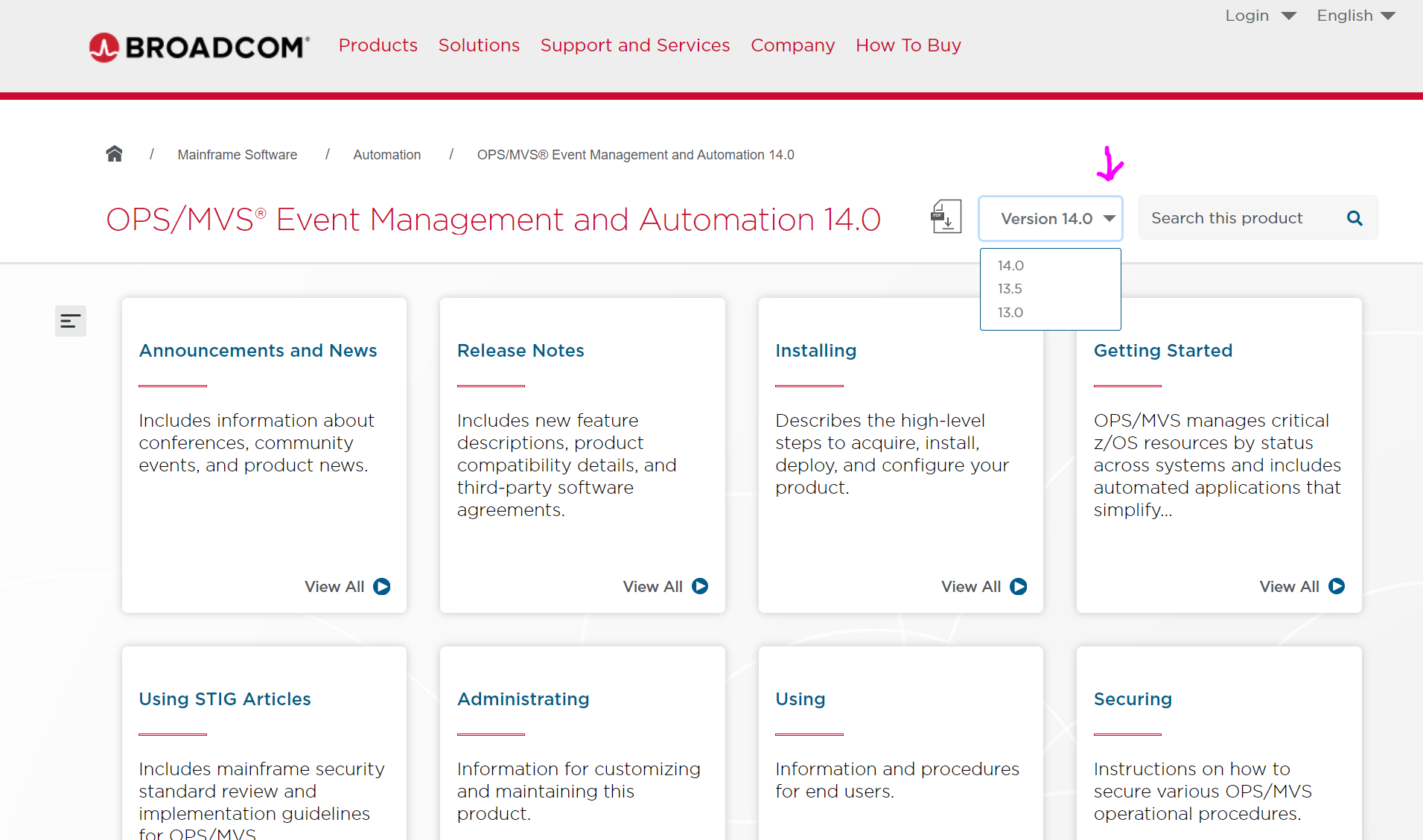Viewport: 1423px width, 840px height.
Task: Expand the English language dropdown
Action: coord(1355,16)
